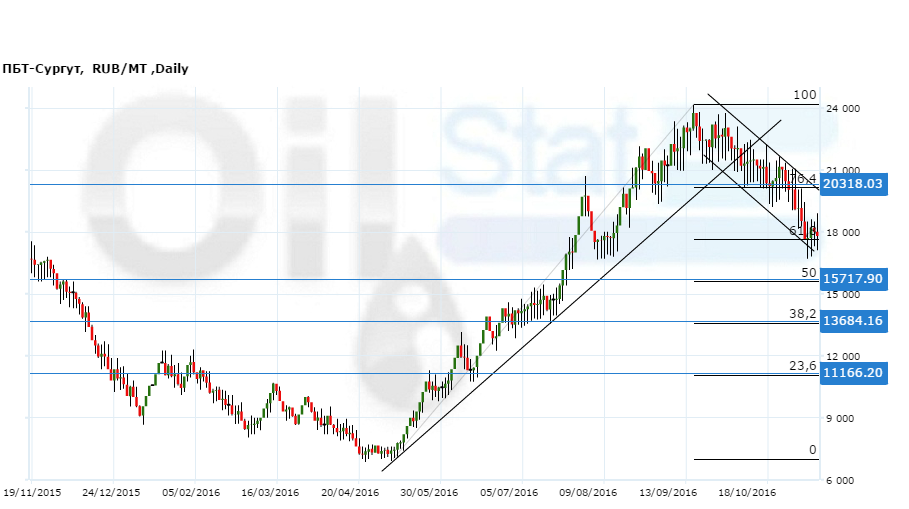Click the 24/12/2015 date axis label
Image resolution: width=909 pixels, height=509 pixels.
[x=109, y=492]
